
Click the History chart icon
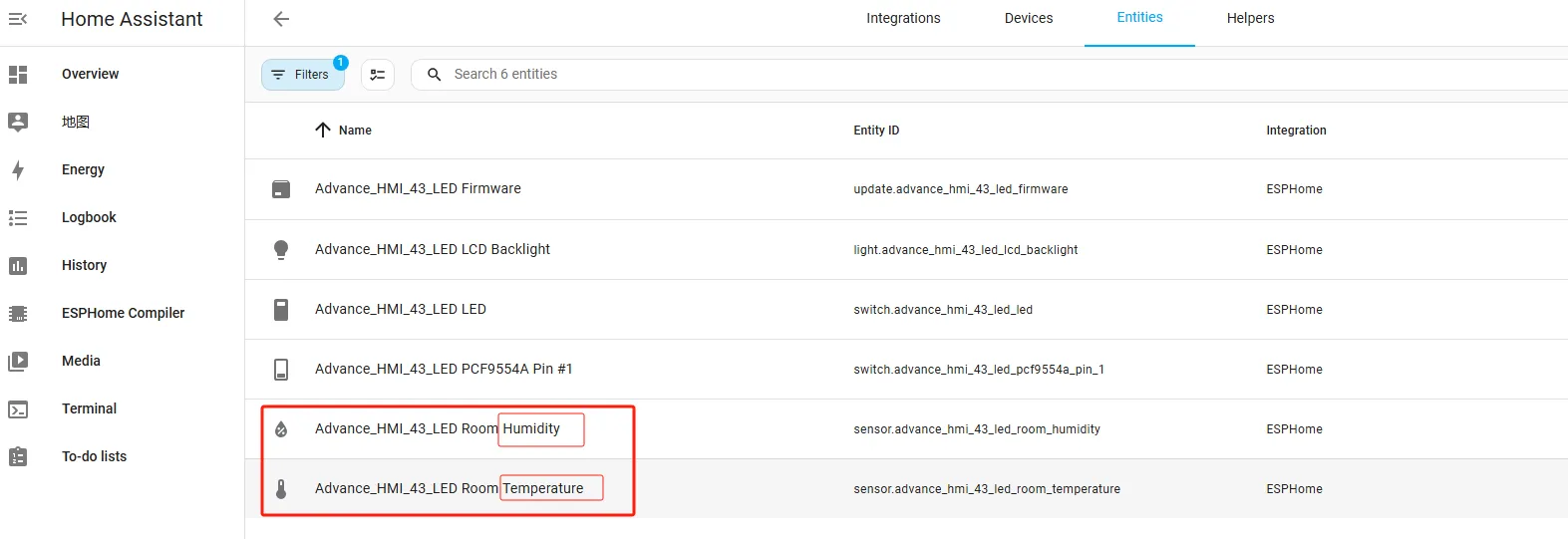click(18, 266)
